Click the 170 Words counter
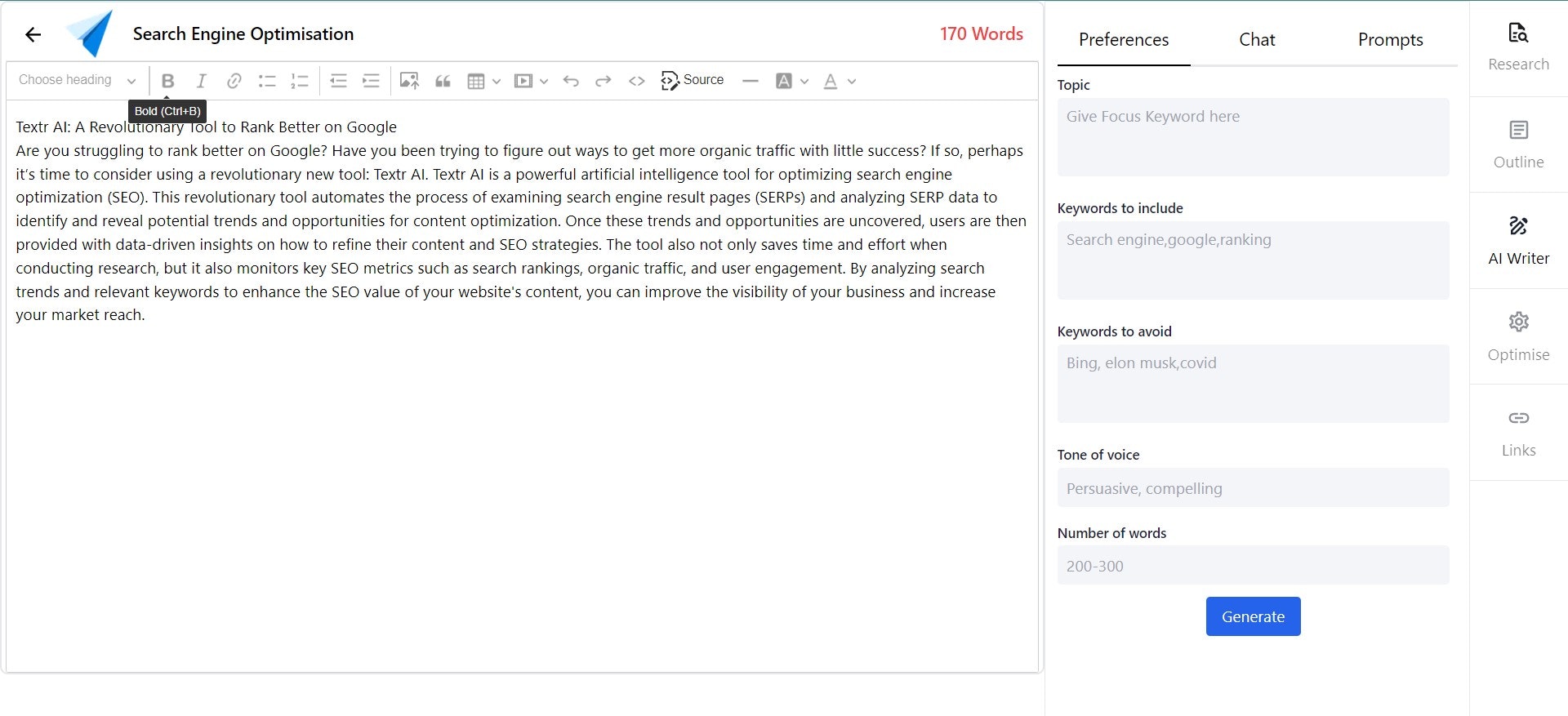This screenshot has width=1568, height=716. coord(981,33)
